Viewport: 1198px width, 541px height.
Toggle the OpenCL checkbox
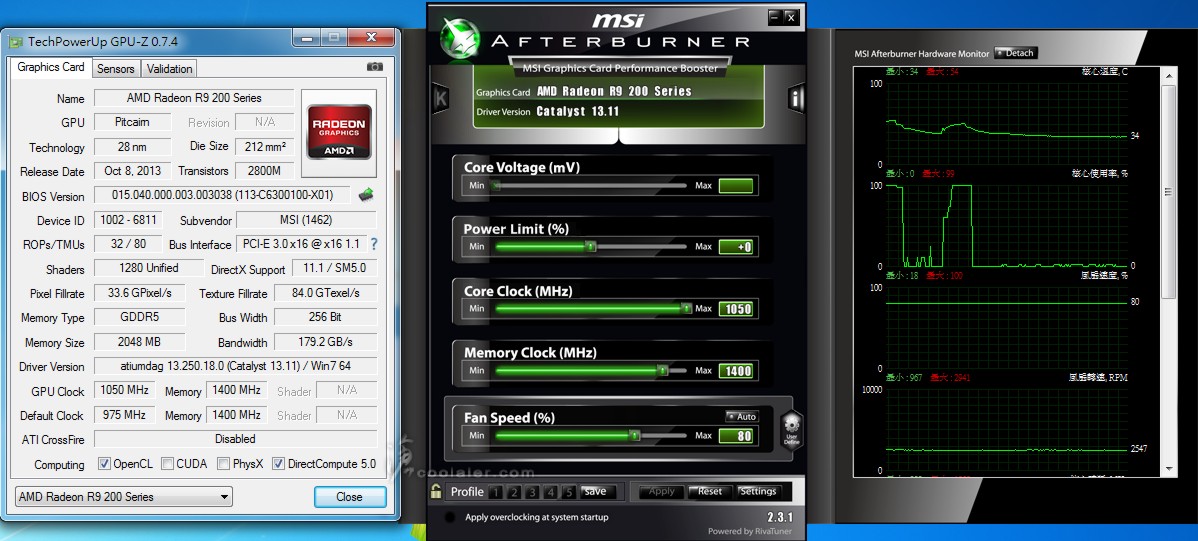[x=105, y=464]
